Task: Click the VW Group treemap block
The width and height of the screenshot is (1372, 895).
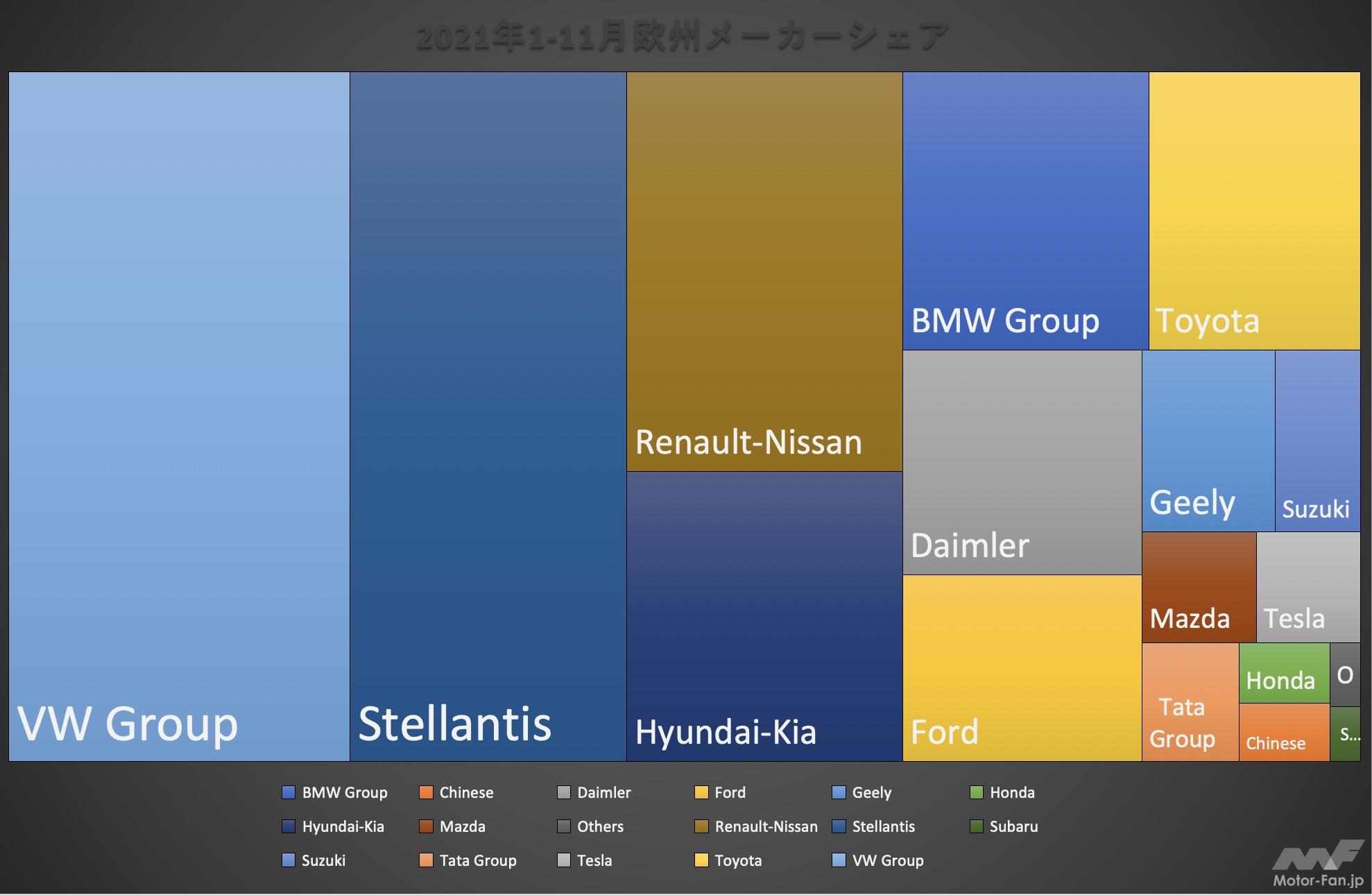Action: pos(179,416)
